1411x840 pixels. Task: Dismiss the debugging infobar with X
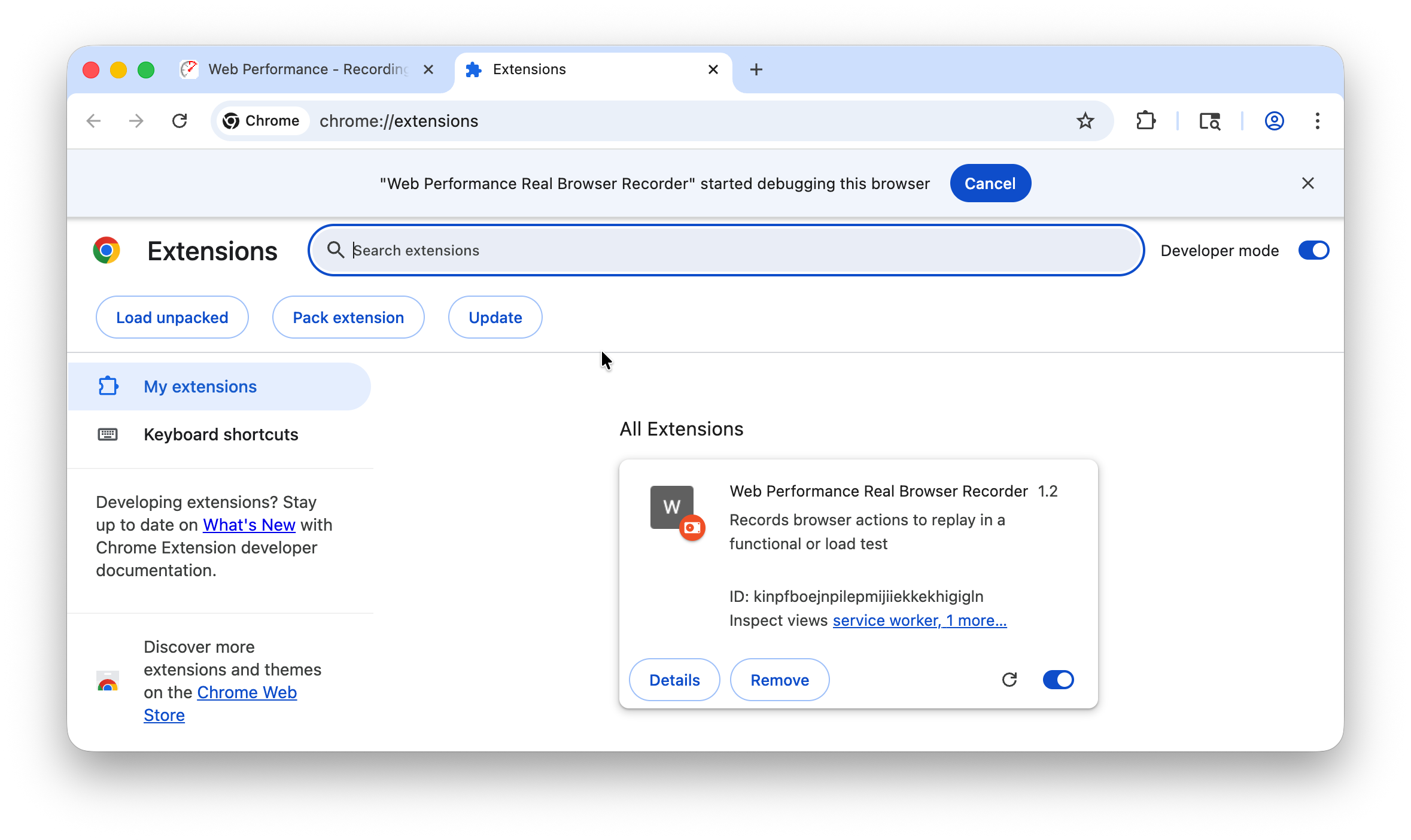click(1307, 183)
